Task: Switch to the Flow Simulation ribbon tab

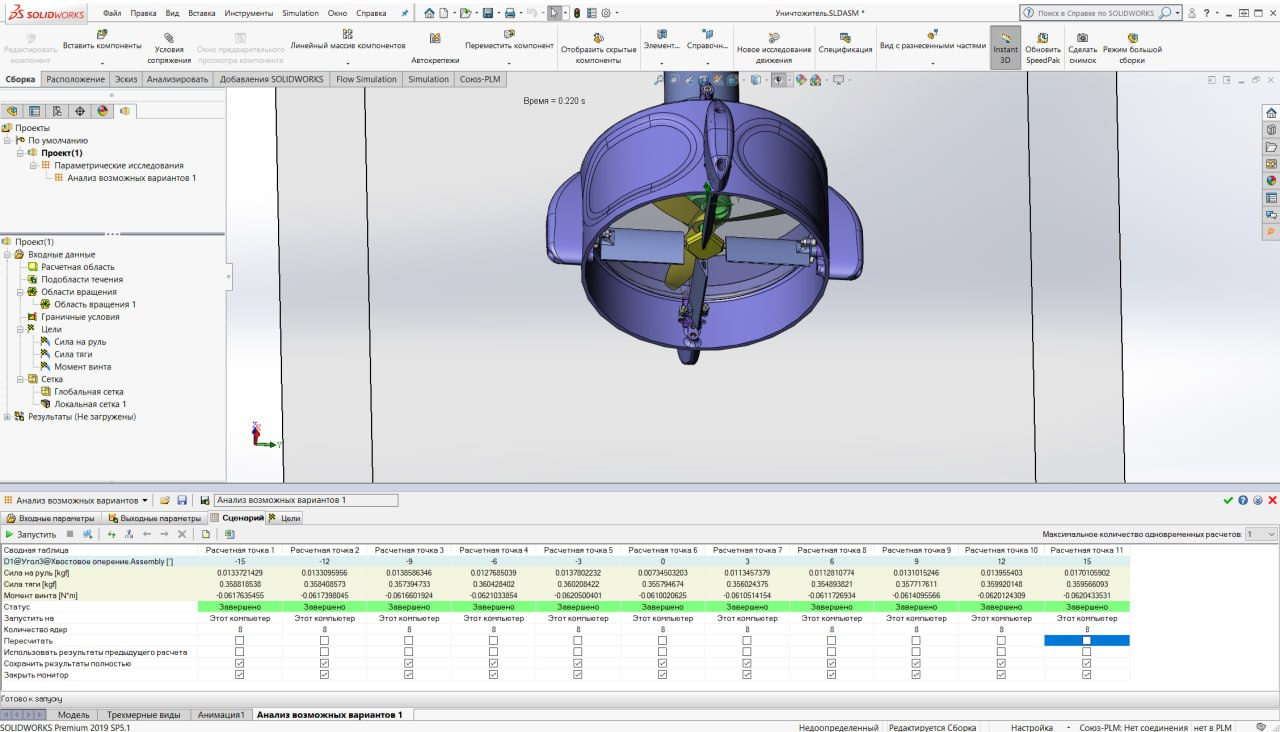Action: tap(366, 79)
